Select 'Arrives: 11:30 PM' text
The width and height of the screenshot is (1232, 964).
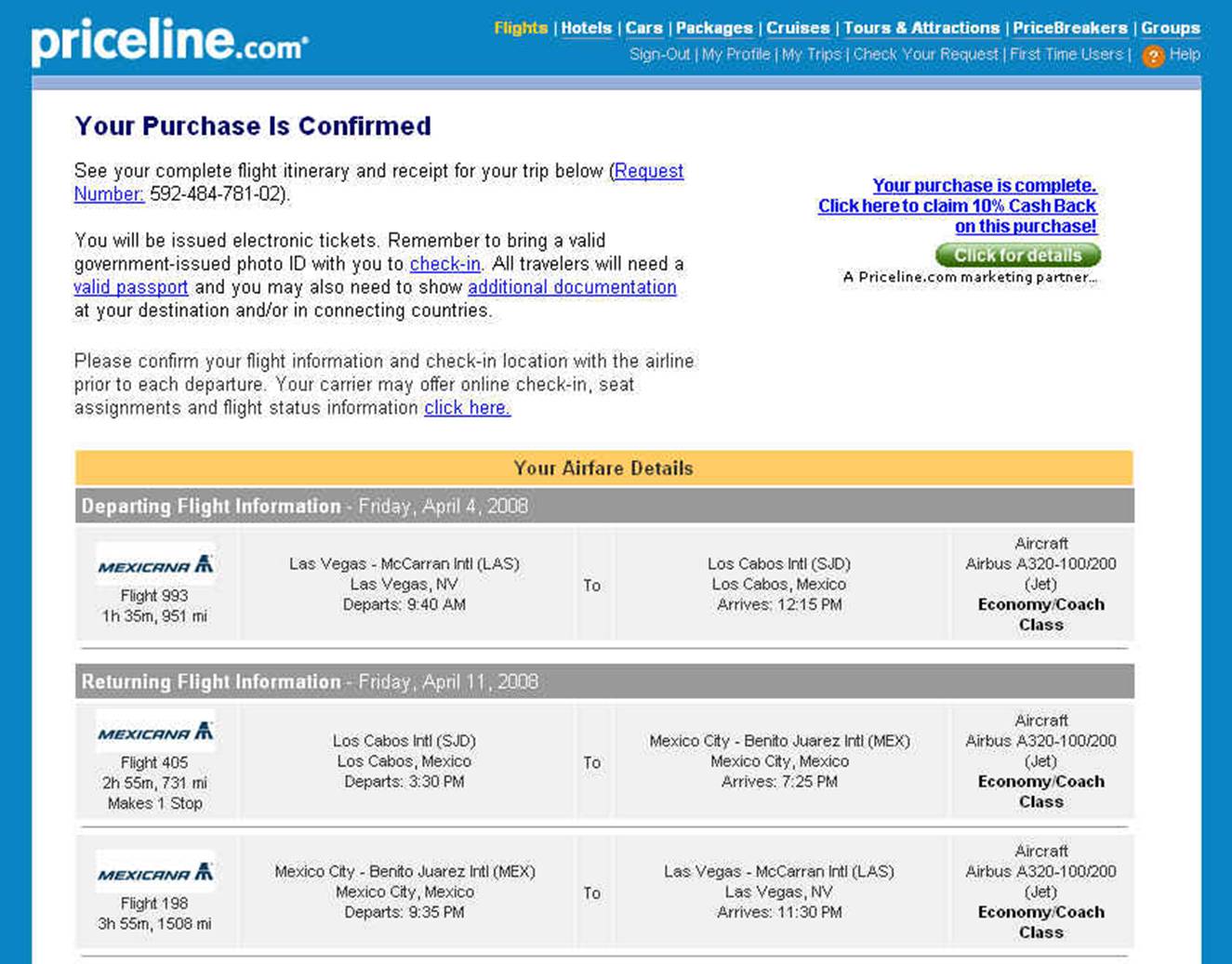coord(779,913)
